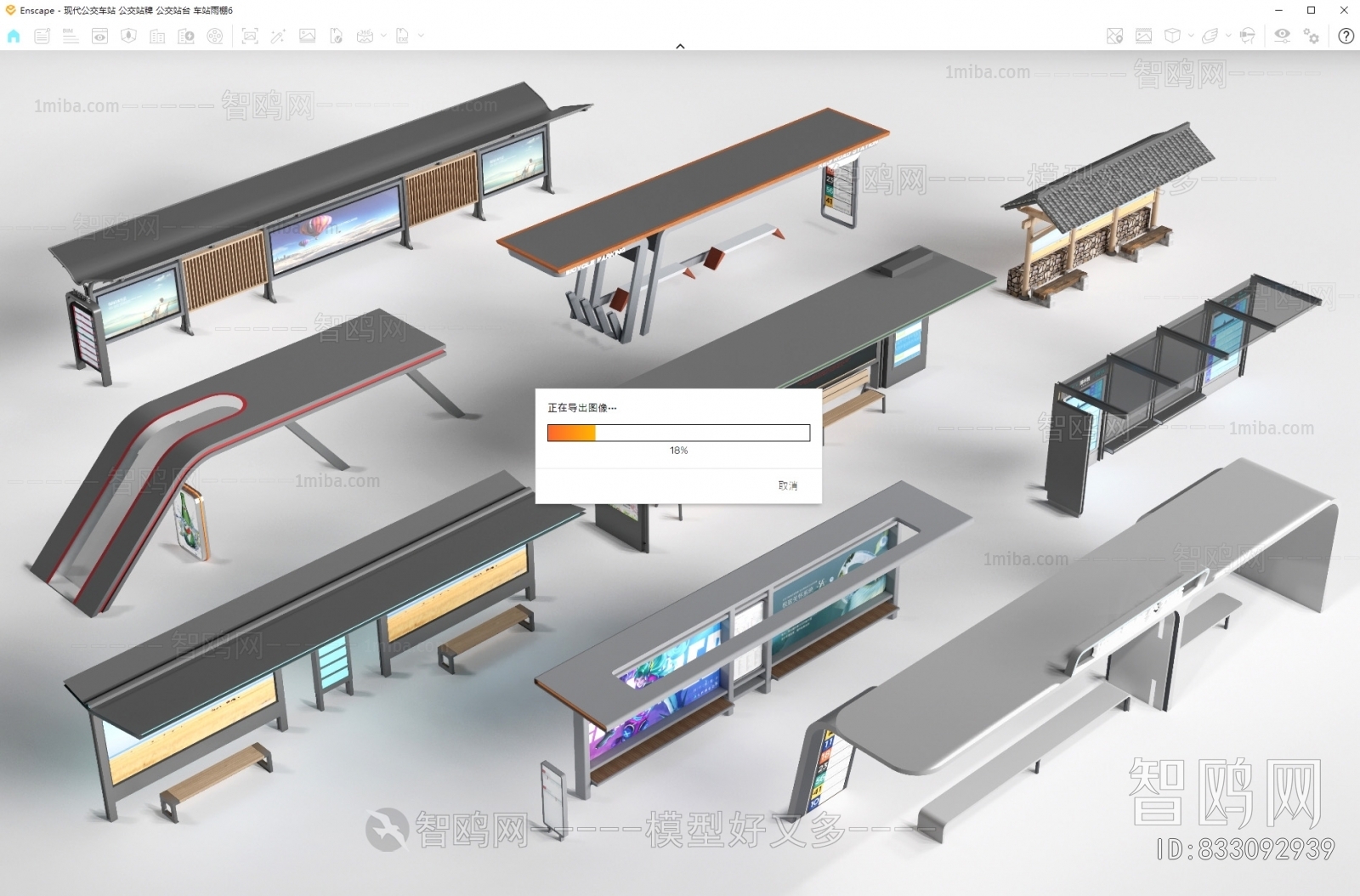The width and height of the screenshot is (1360, 896).
Task: Click the screenshot capture icon
Action: (x=249, y=36)
